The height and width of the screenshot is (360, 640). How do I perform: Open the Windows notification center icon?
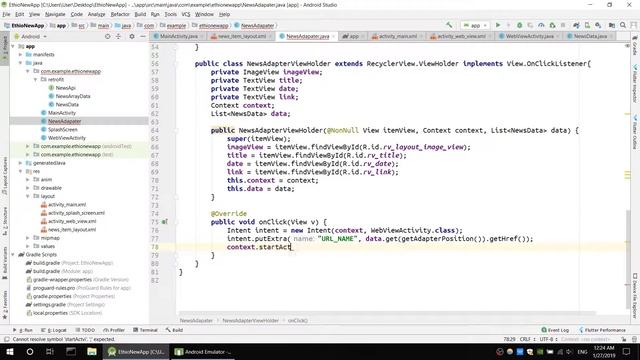[627, 351]
